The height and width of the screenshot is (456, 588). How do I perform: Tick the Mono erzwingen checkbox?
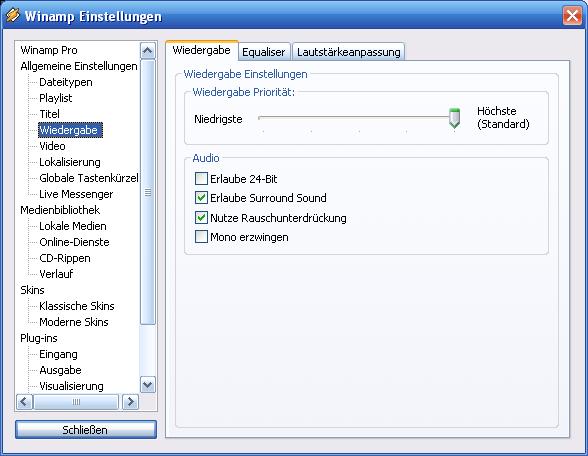point(201,237)
